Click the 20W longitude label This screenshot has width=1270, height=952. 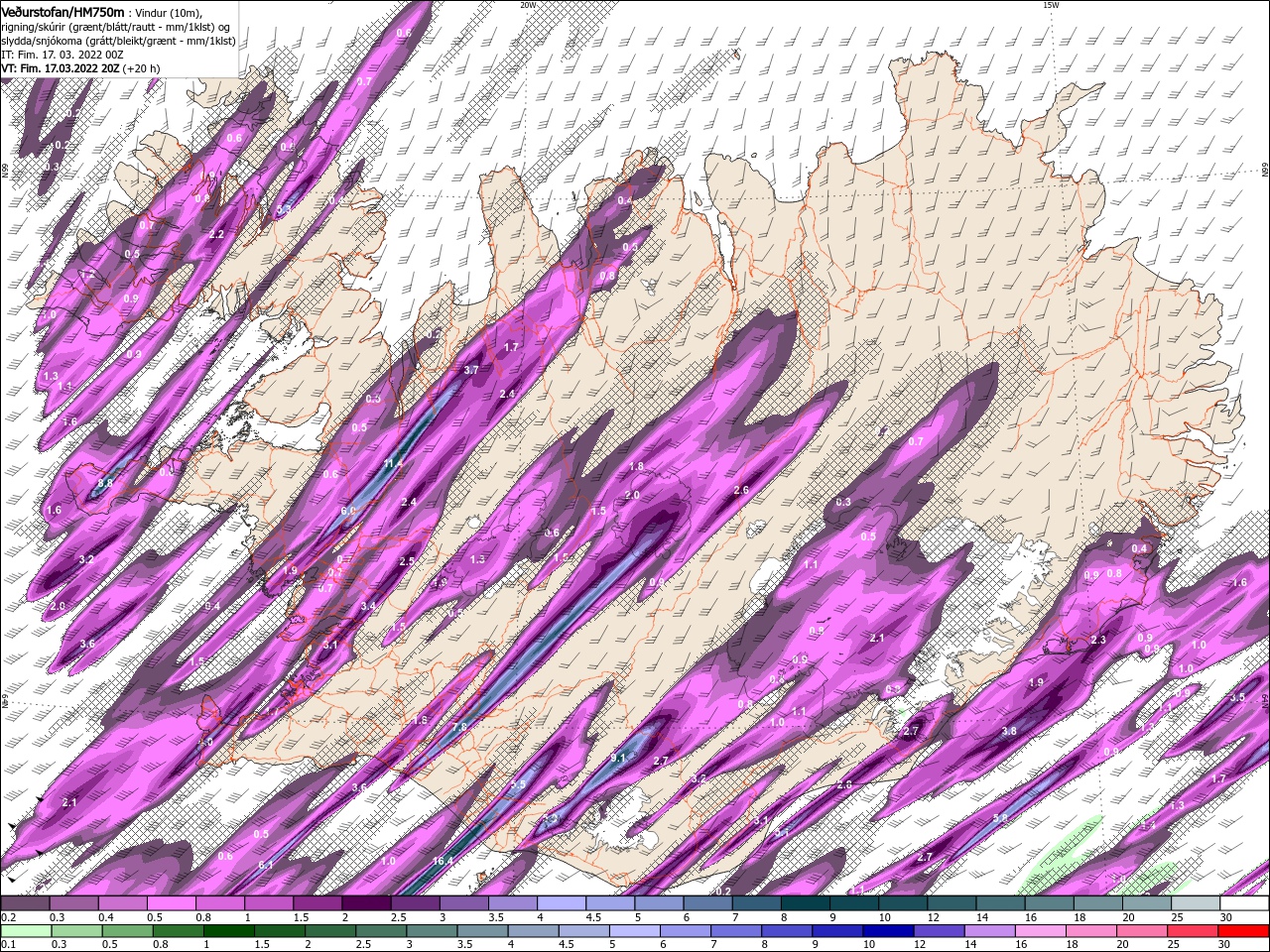(x=528, y=5)
